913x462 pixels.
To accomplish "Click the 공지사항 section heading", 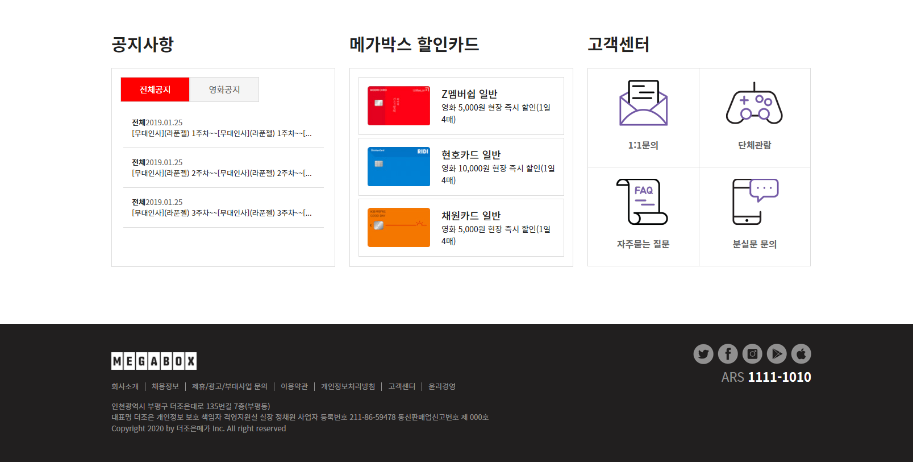I will coord(142,44).
